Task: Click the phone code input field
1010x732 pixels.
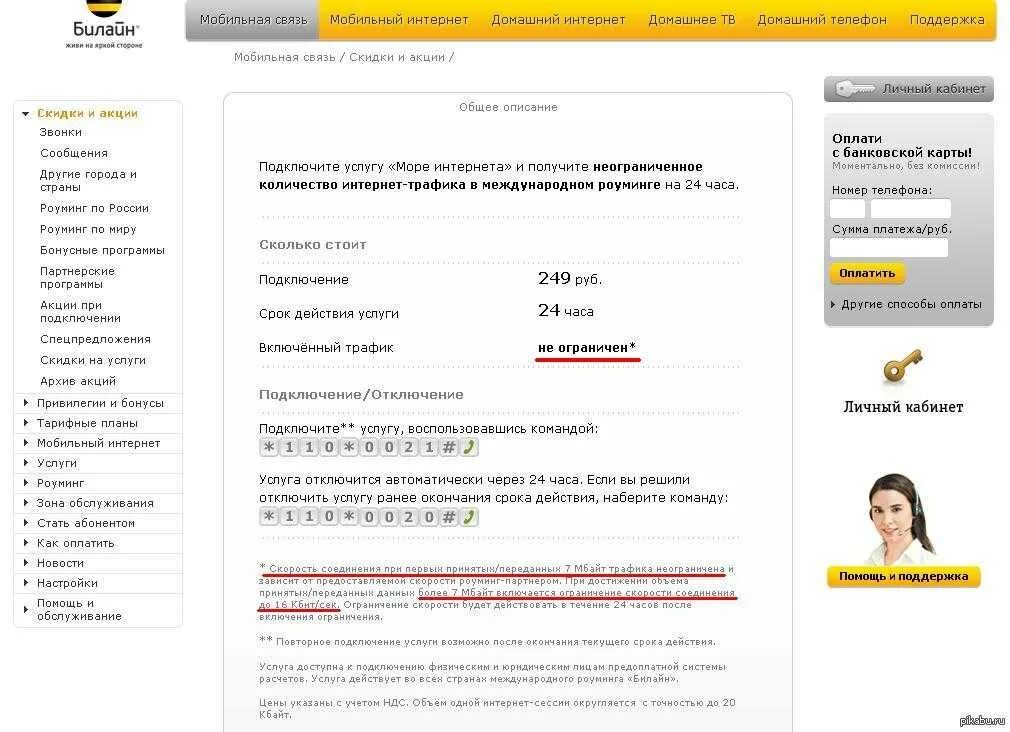Action: (x=847, y=209)
